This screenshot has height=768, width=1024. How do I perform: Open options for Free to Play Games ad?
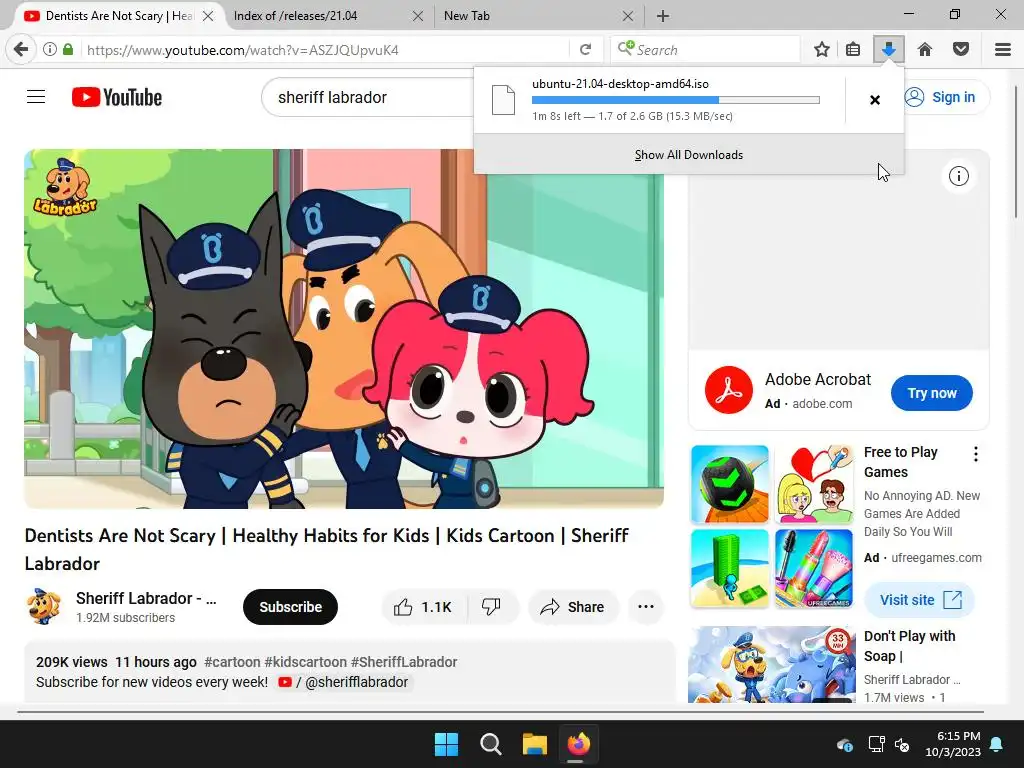coord(976,455)
